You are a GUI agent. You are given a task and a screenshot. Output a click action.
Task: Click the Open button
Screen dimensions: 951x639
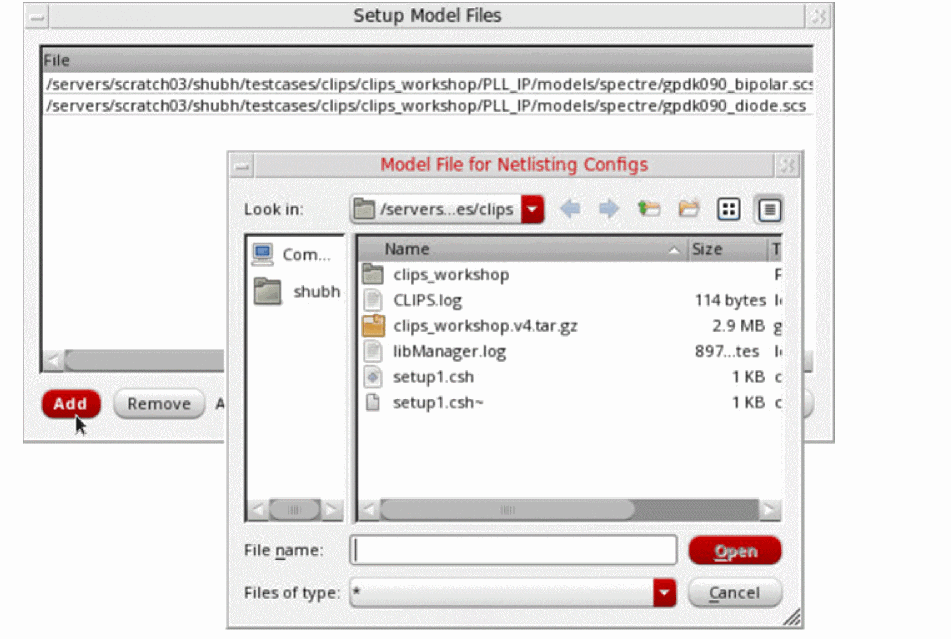[x=735, y=550]
